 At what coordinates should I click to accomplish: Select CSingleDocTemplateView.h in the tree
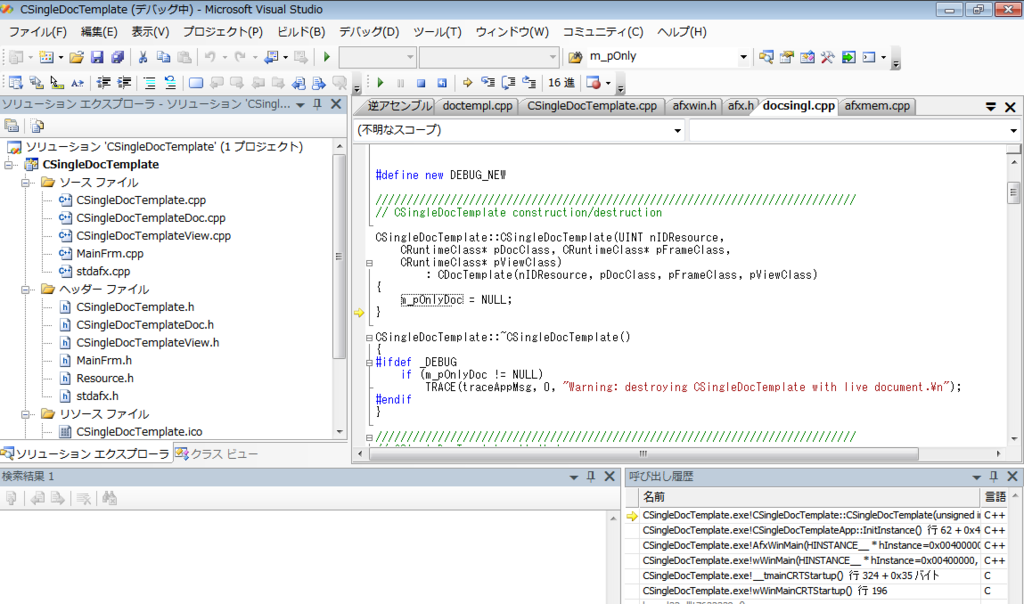(x=148, y=343)
